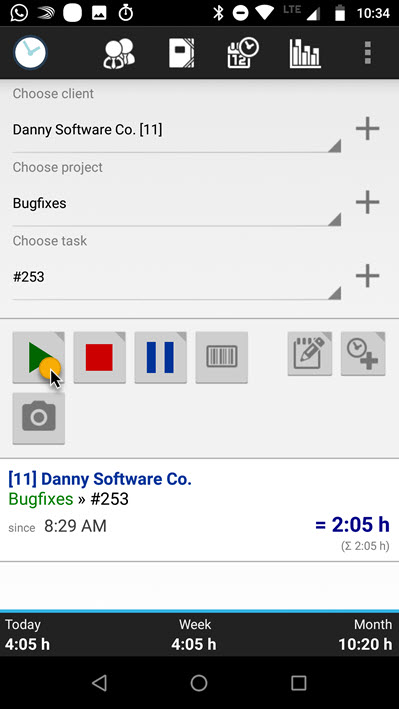Open the projects folder icon in toolbar
Viewport: 399px width, 709px height.
[x=181, y=53]
